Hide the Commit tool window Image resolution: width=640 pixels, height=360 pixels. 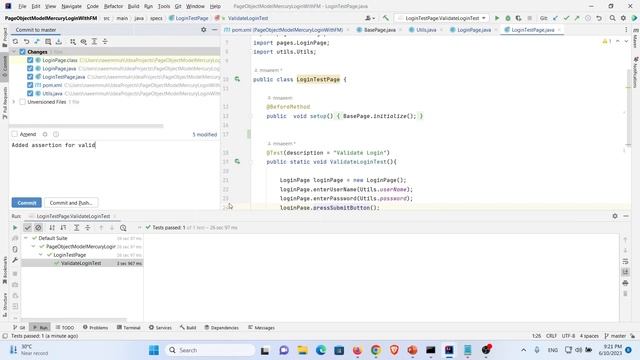tap(214, 30)
